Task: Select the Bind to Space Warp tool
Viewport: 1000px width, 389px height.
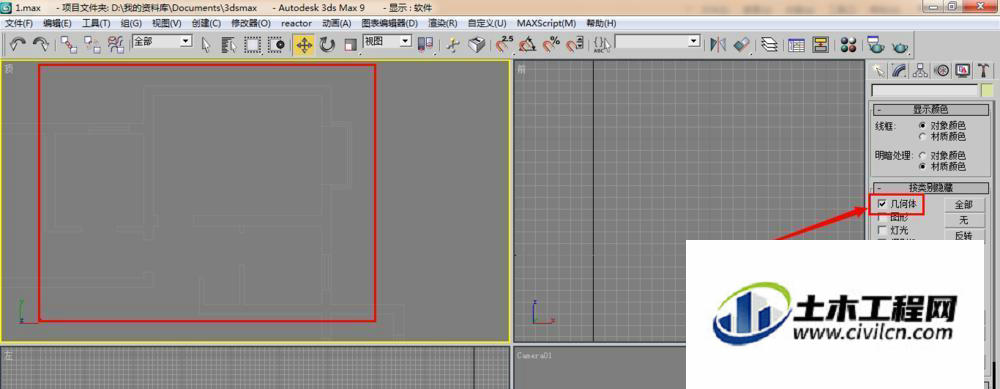Action: (115, 44)
